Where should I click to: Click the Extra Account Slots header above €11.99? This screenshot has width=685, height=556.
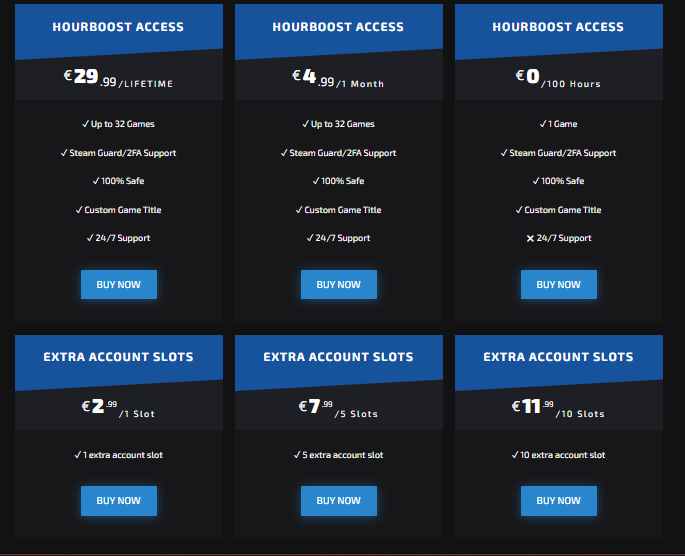point(558,357)
